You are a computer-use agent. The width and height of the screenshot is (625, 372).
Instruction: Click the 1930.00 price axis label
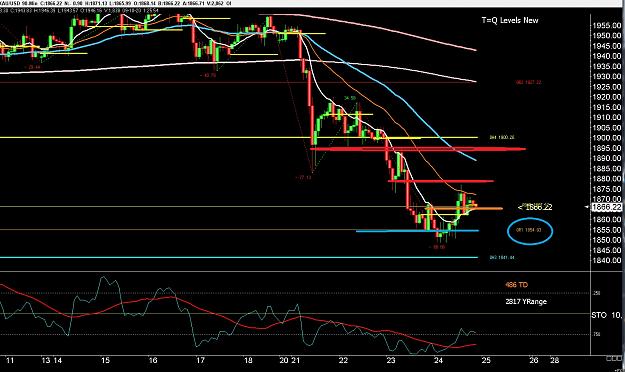click(x=607, y=77)
